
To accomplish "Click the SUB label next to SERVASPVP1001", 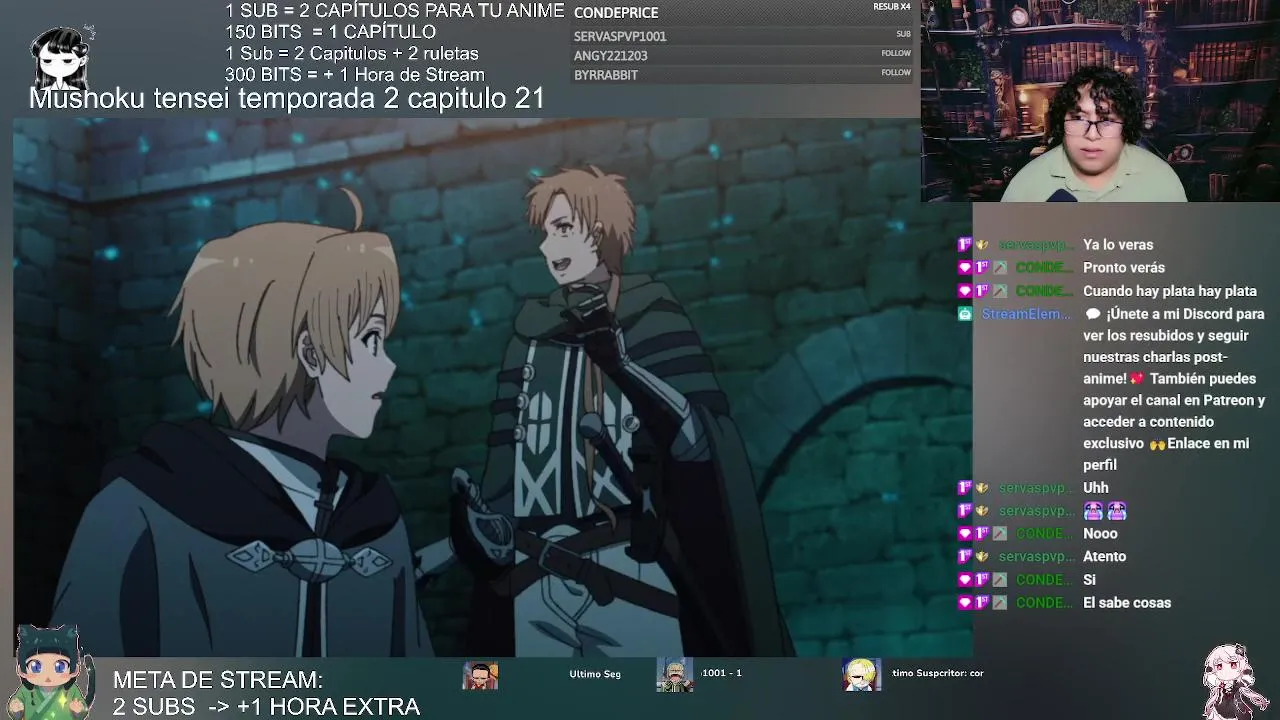I will pos(903,34).
